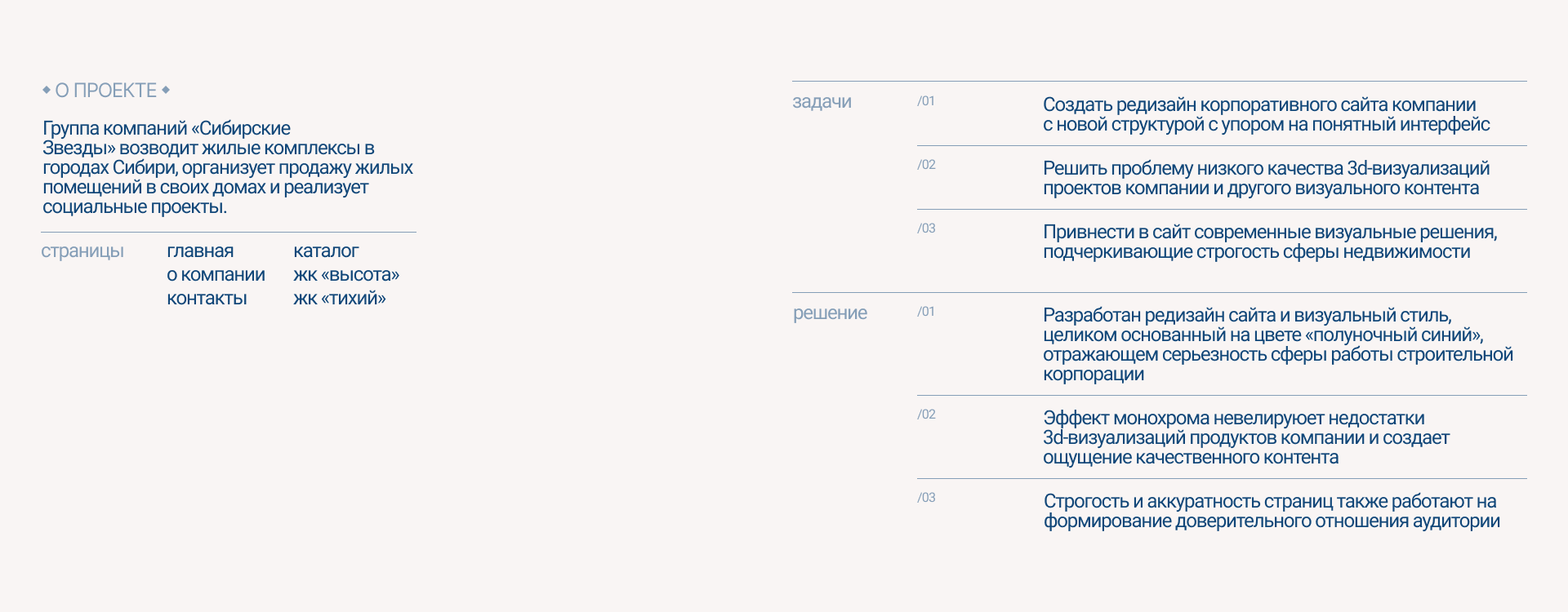Open the «главная» page link
The height and width of the screenshot is (612, 1568).
click(x=200, y=251)
